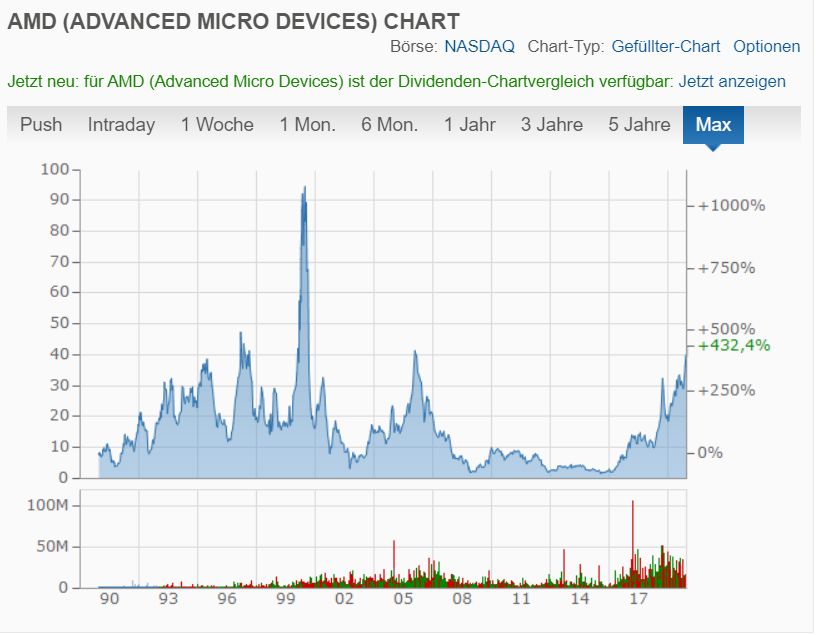Click the 14 year axis label
The width and height of the screenshot is (818, 635).
(579, 598)
